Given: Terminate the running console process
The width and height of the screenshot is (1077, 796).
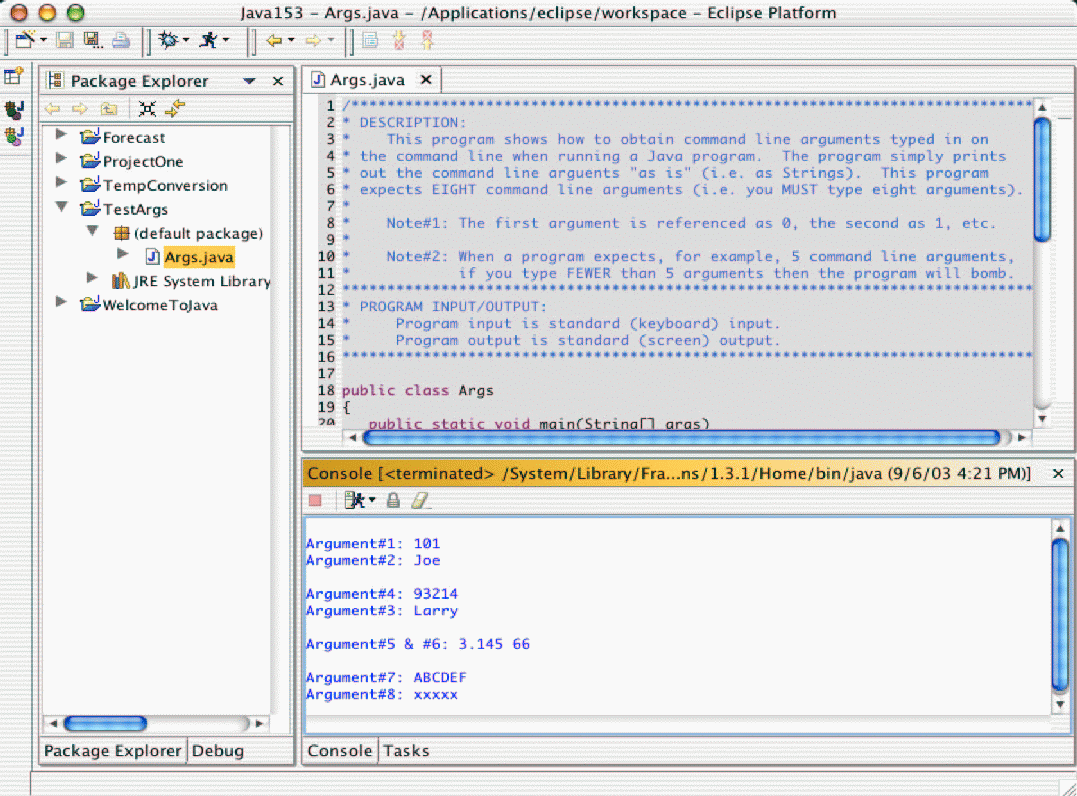Looking at the screenshot, I should coord(313,501).
